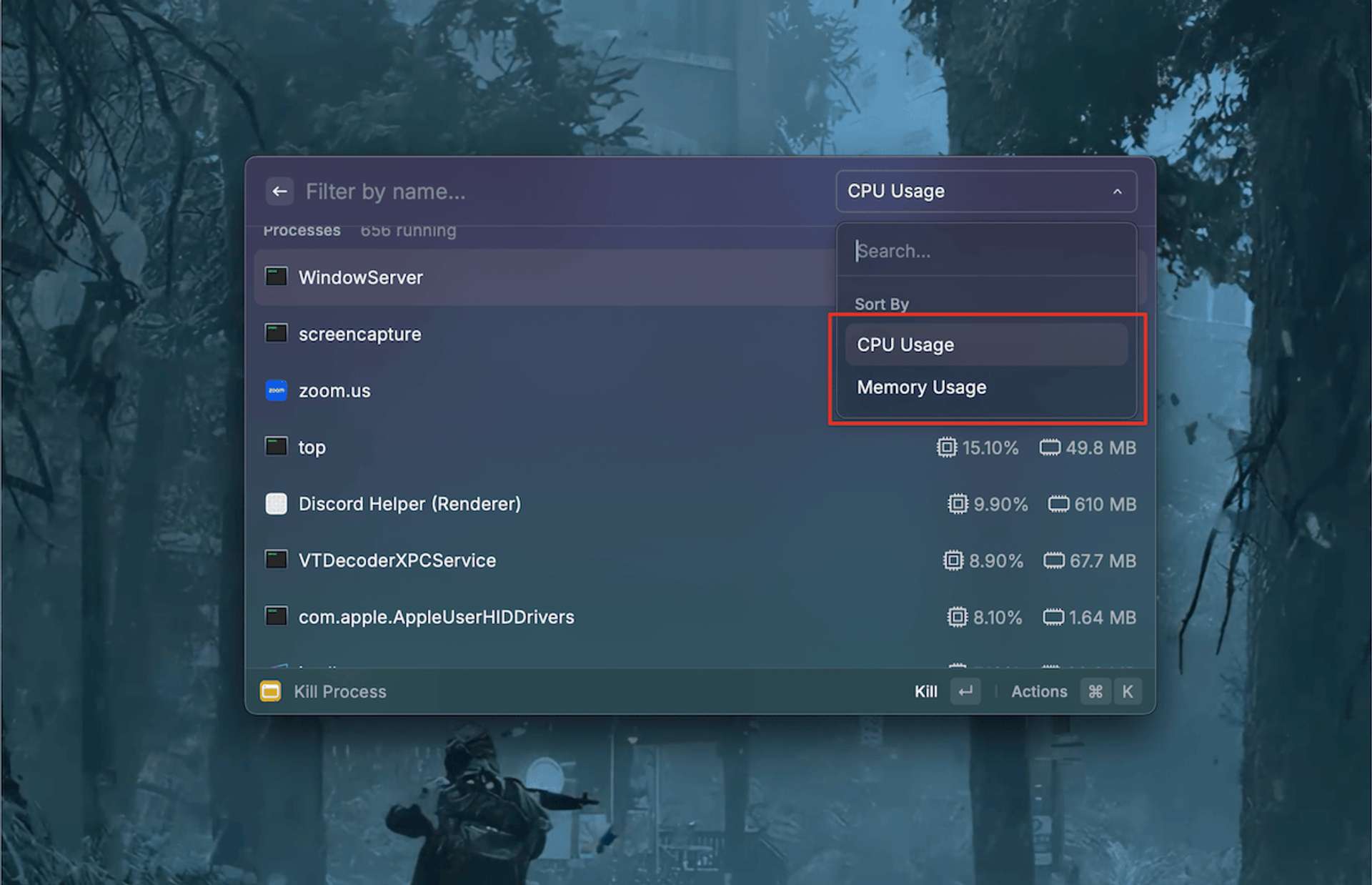
Task: Click the CPU chip icon for top
Action: pyautogui.click(x=946, y=448)
